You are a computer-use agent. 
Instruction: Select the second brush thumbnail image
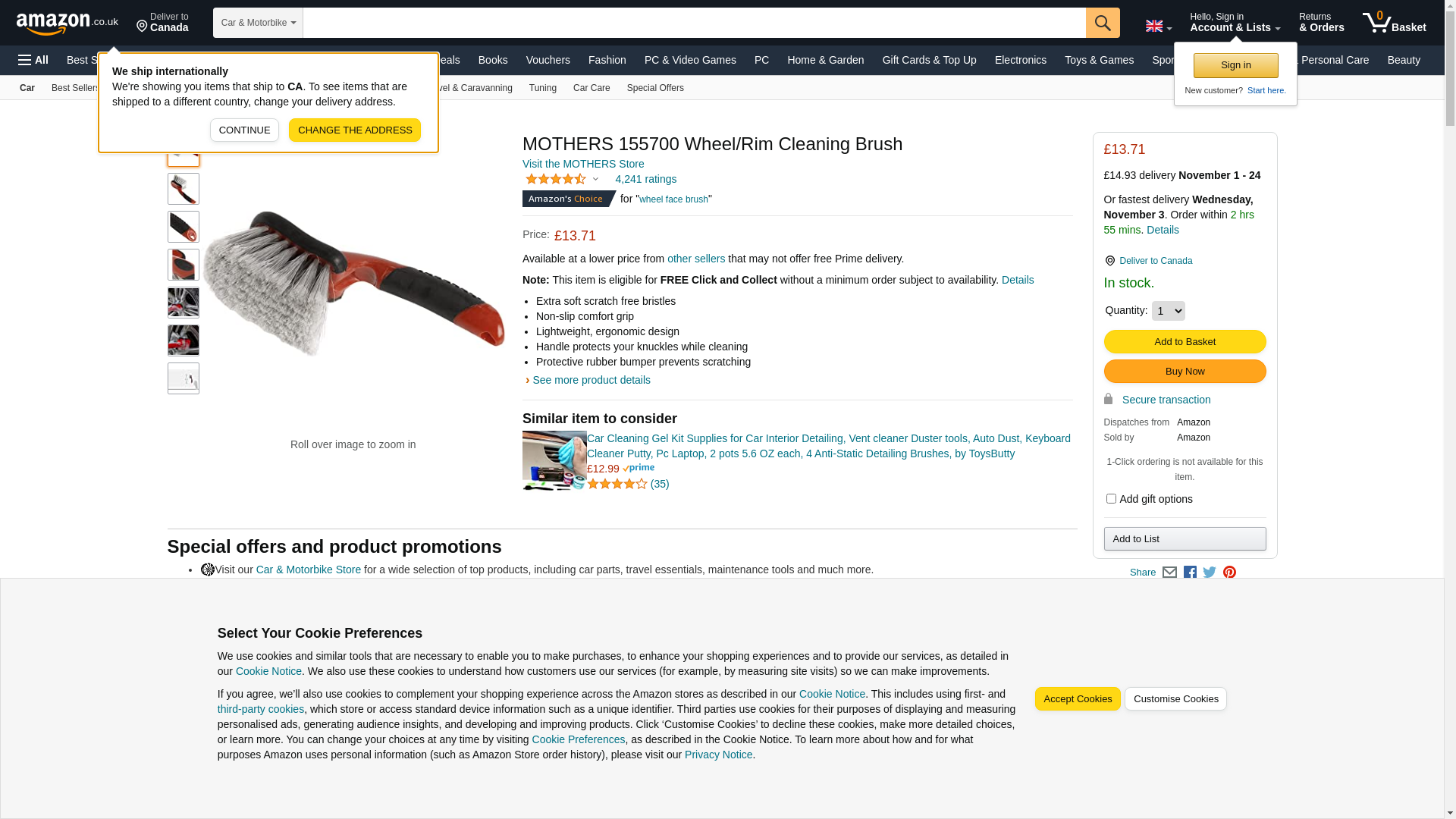coord(184,189)
